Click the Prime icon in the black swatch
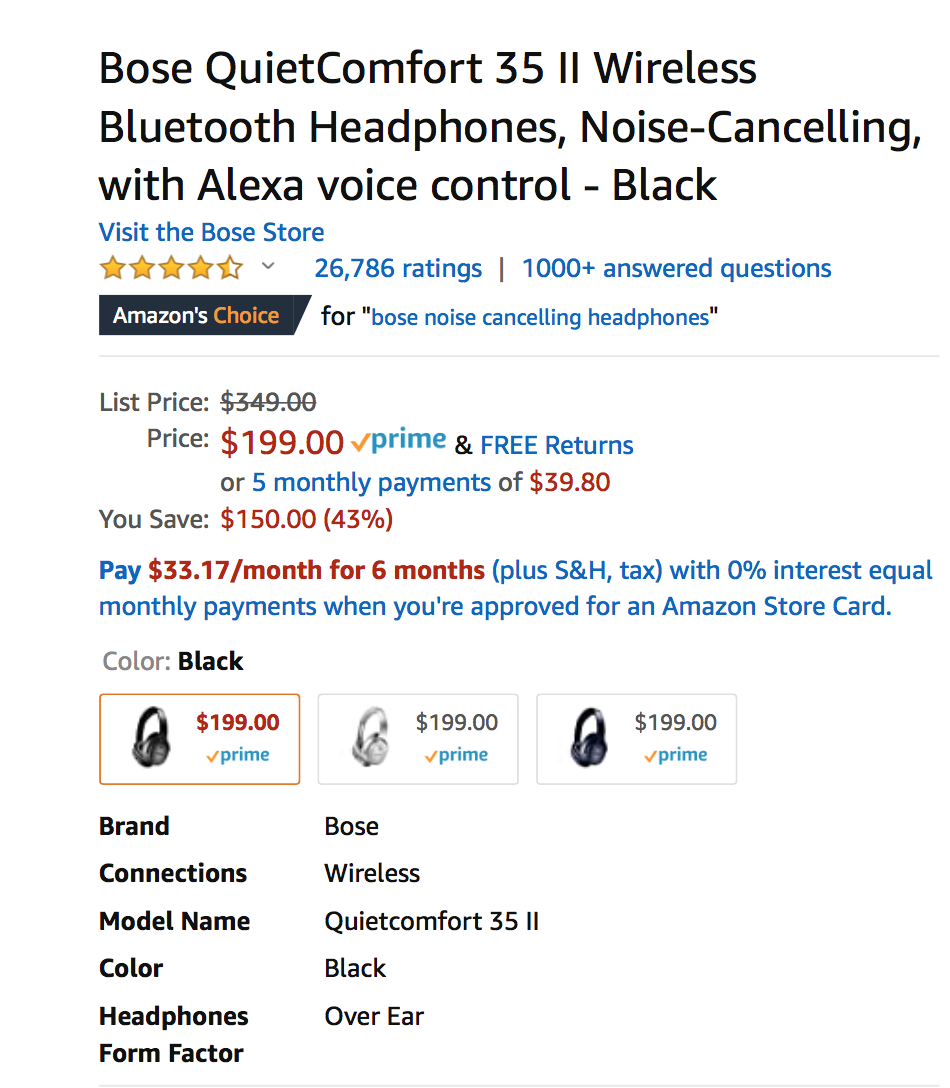 [238, 756]
